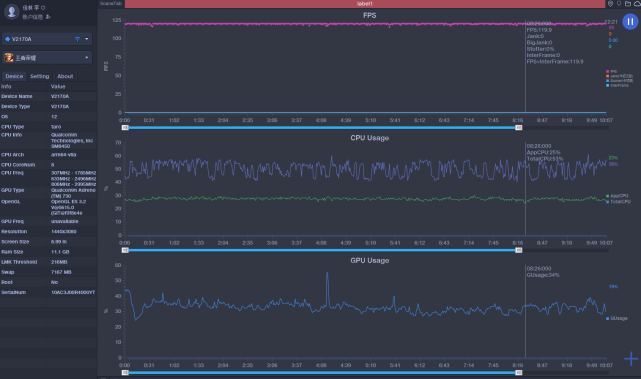
Task: Select the Ram Size 11.1 GB row
Action: click(x=48, y=252)
